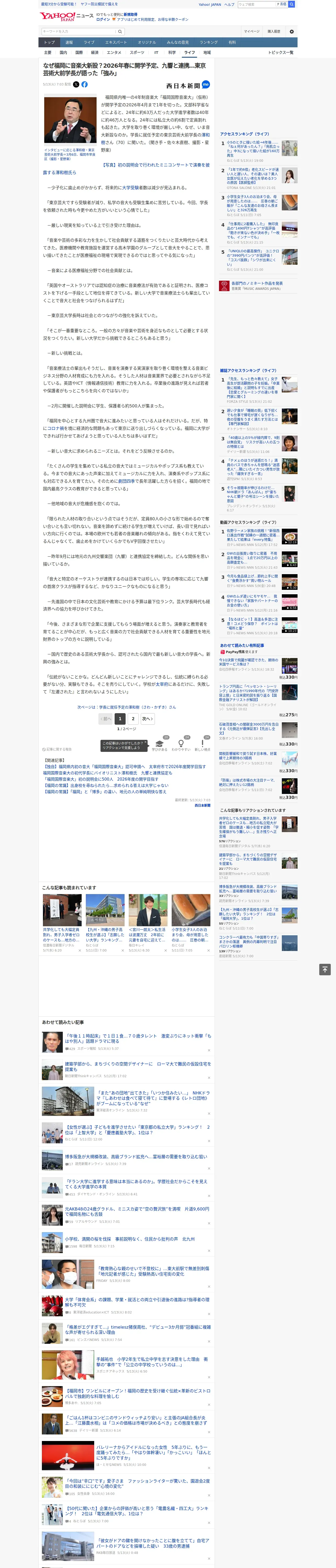336x1568 pixels.
Task: Open article 元AKB48の24歳グラドル
Action: point(137,1212)
